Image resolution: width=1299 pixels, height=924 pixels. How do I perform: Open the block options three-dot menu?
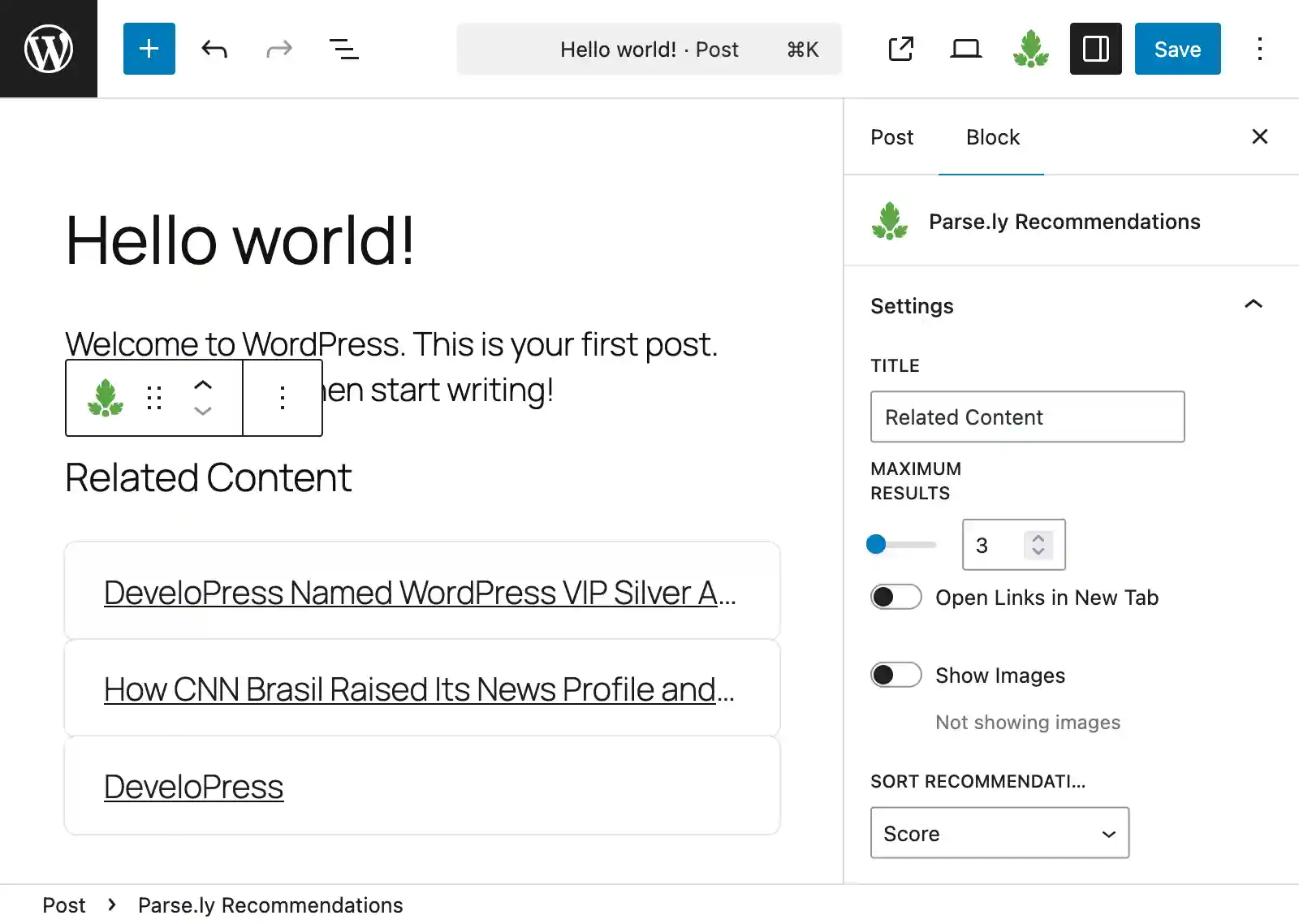coord(283,398)
